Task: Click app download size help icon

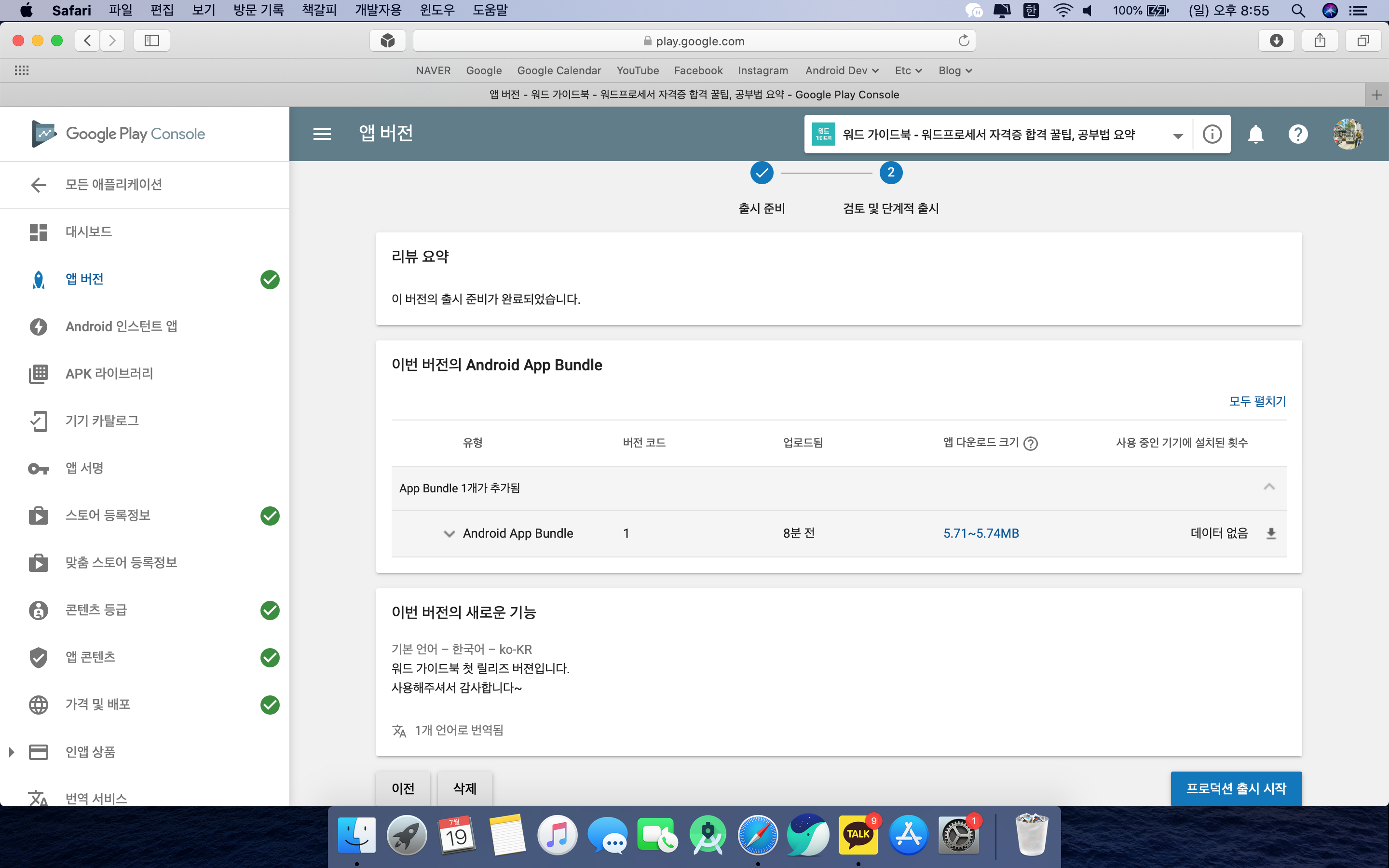Action: pos(1031,443)
